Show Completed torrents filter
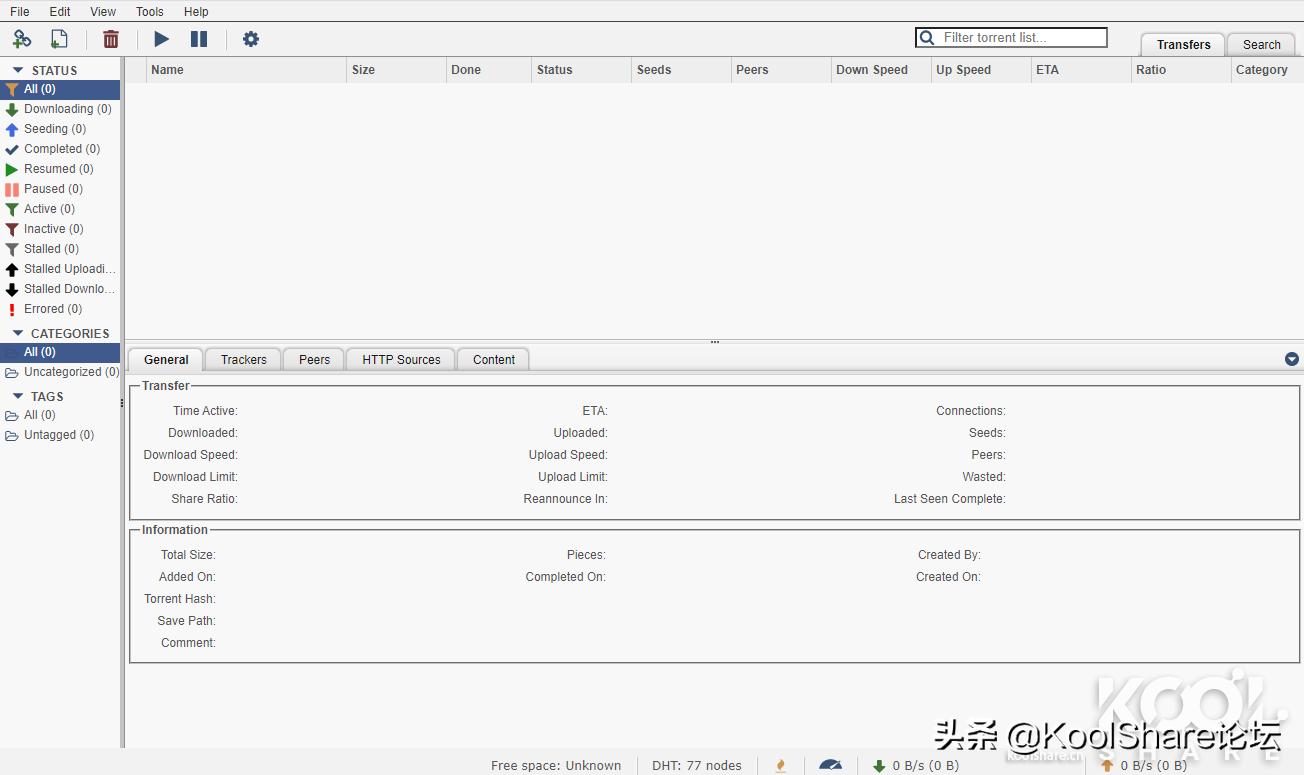This screenshot has width=1304, height=775. coord(60,149)
